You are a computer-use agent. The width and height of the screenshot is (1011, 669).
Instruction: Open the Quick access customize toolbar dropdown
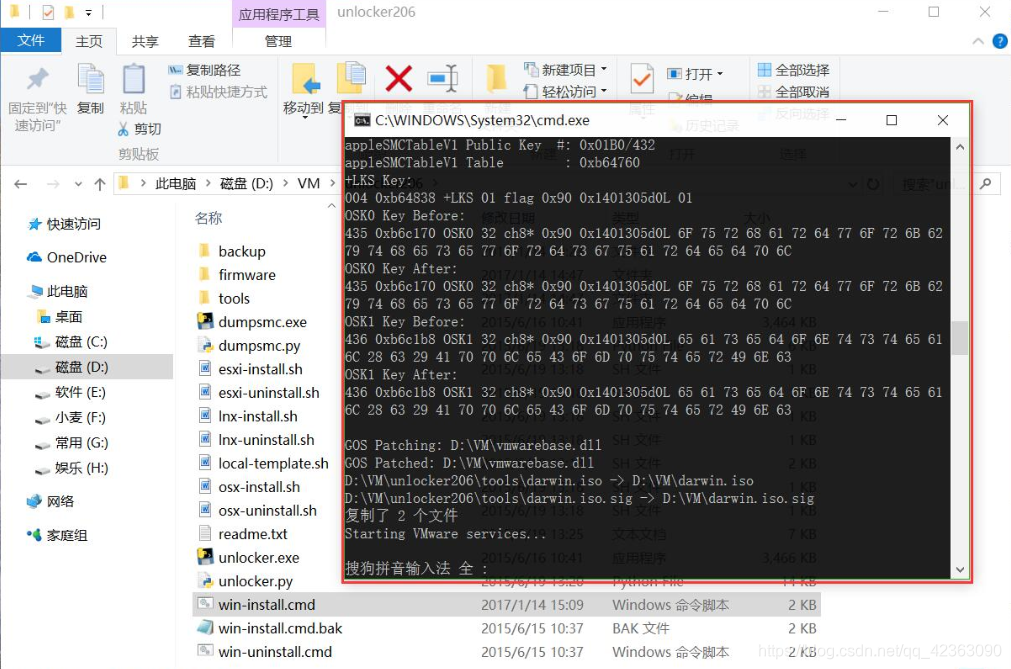pos(88,12)
